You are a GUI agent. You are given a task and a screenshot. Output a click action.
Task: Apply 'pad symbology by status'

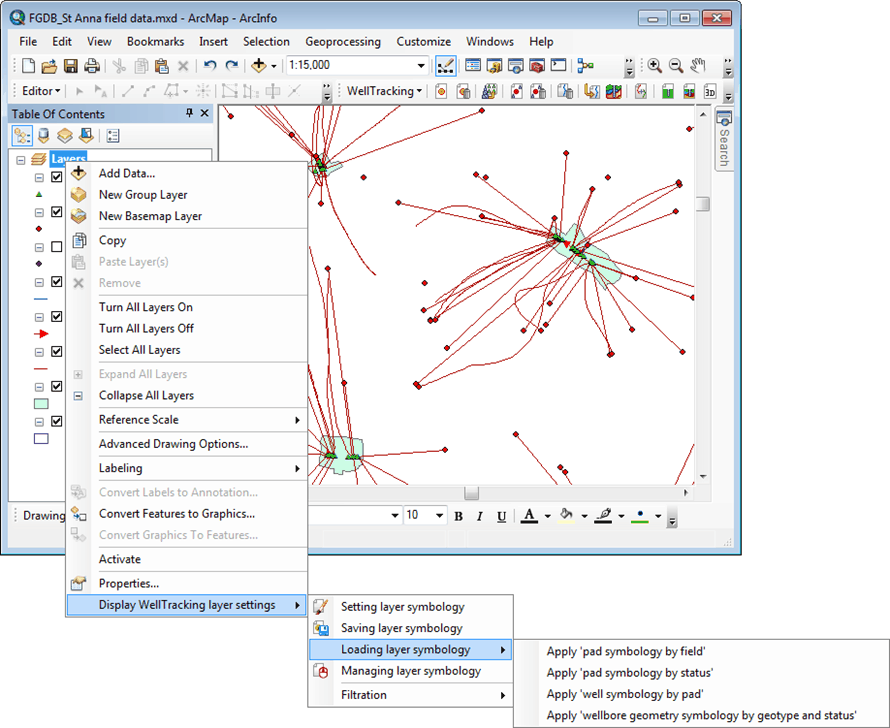pyautogui.click(x=702, y=673)
